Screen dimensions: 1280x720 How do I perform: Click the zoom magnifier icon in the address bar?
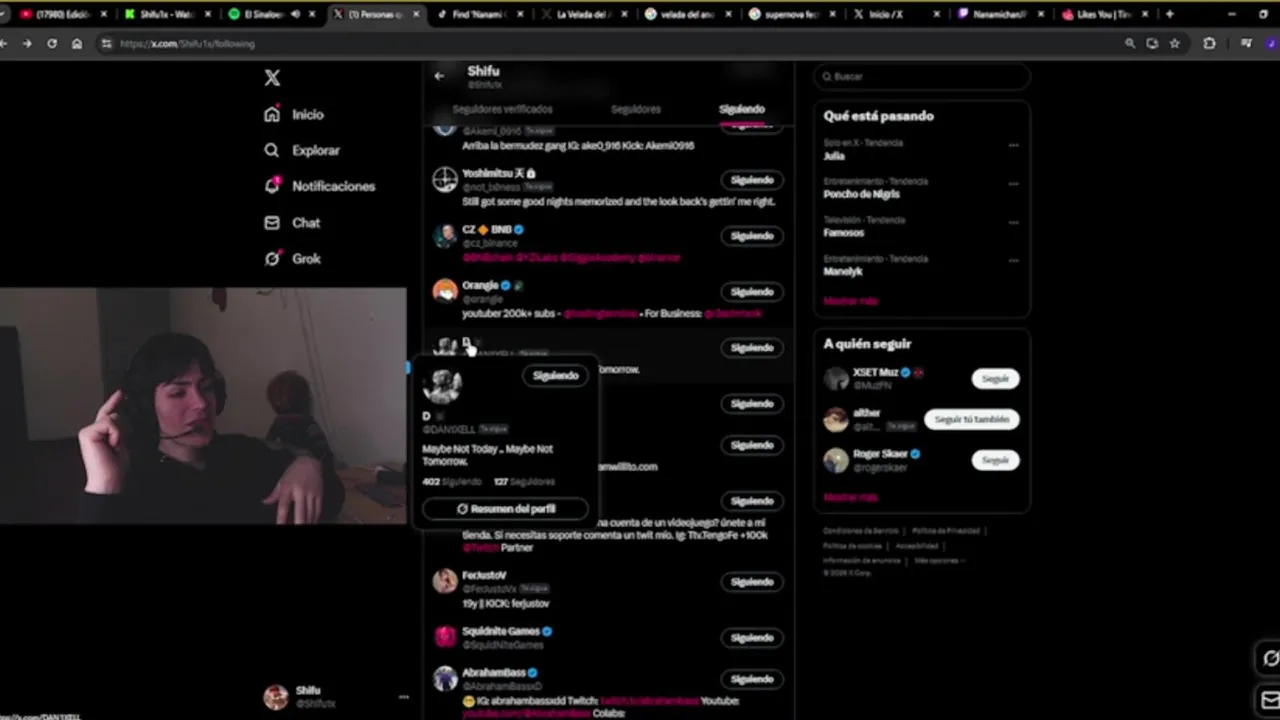tap(1130, 44)
